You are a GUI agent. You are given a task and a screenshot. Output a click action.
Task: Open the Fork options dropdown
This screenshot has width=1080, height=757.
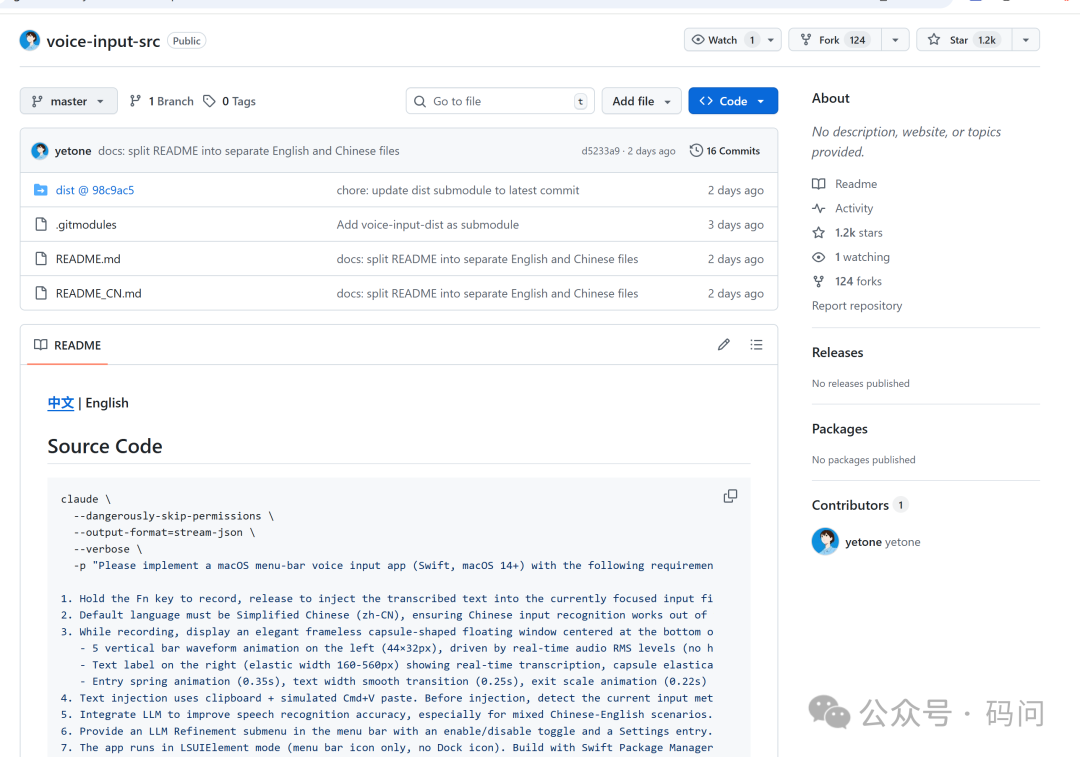(x=893, y=39)
